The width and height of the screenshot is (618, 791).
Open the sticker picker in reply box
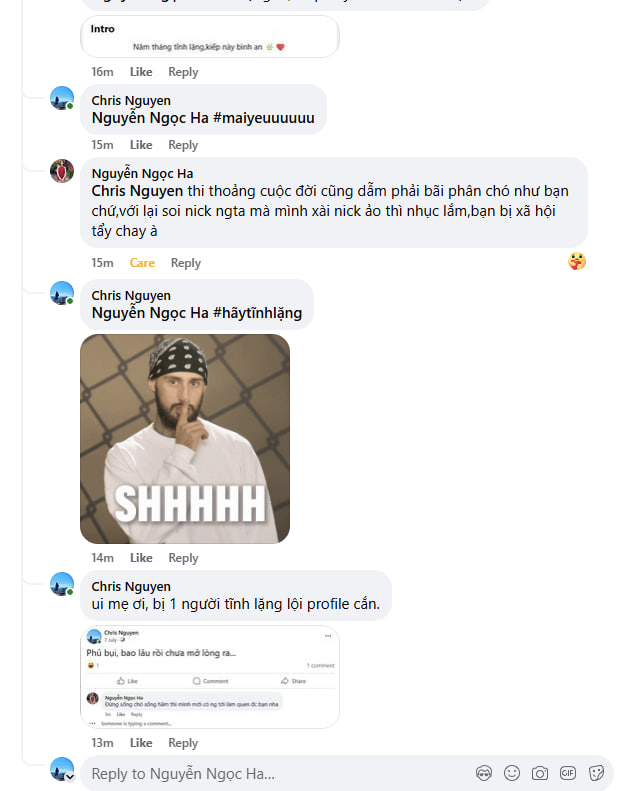596,773
